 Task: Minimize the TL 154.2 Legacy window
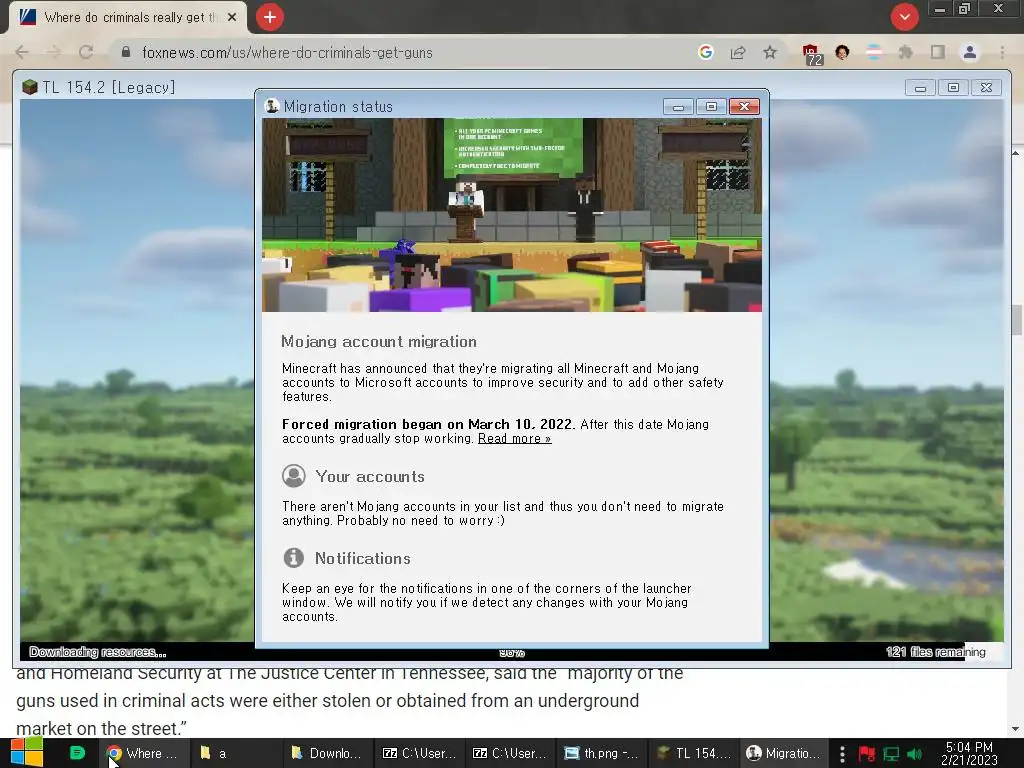click(920, 88)
